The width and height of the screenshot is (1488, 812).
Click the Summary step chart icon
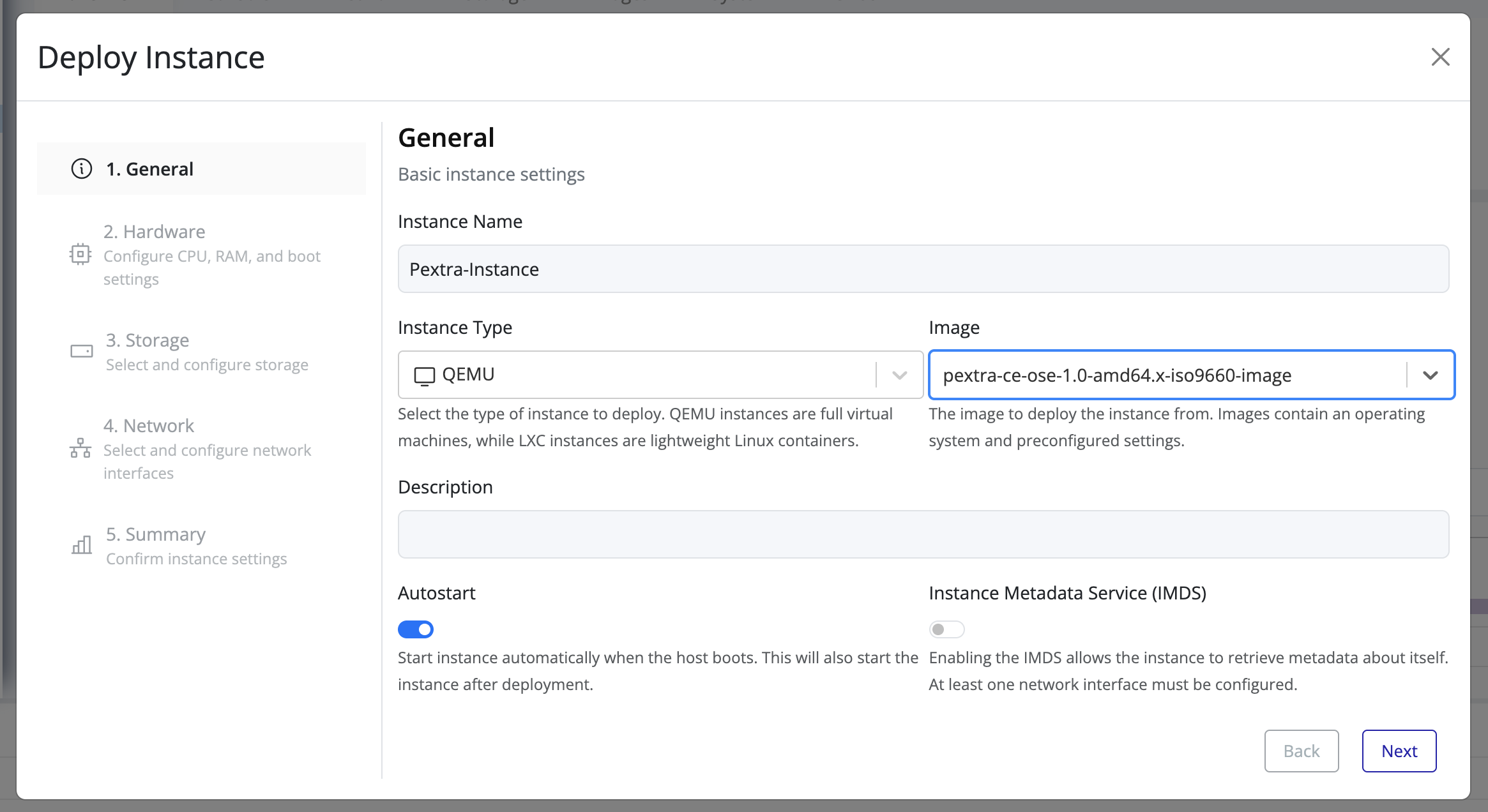click(x=80, y=546)
